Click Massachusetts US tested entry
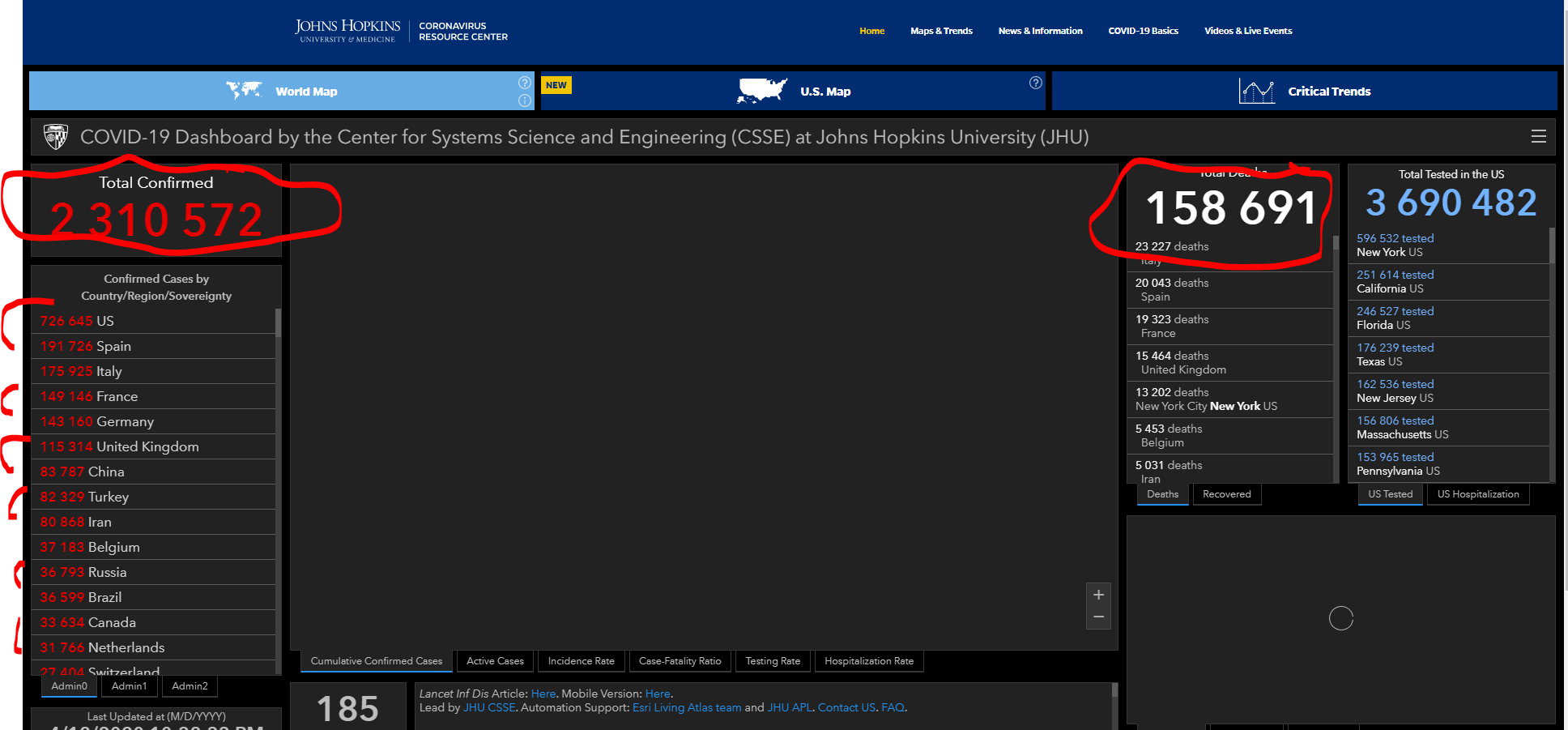 [1450, 428]
